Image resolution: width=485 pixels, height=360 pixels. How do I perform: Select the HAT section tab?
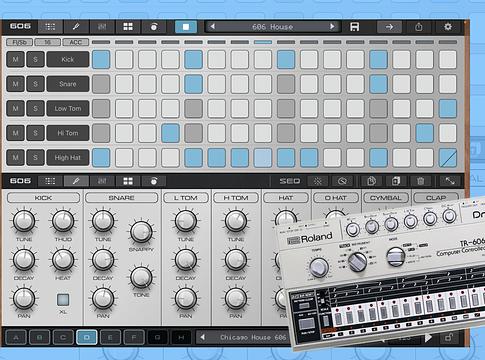point(286,198)
